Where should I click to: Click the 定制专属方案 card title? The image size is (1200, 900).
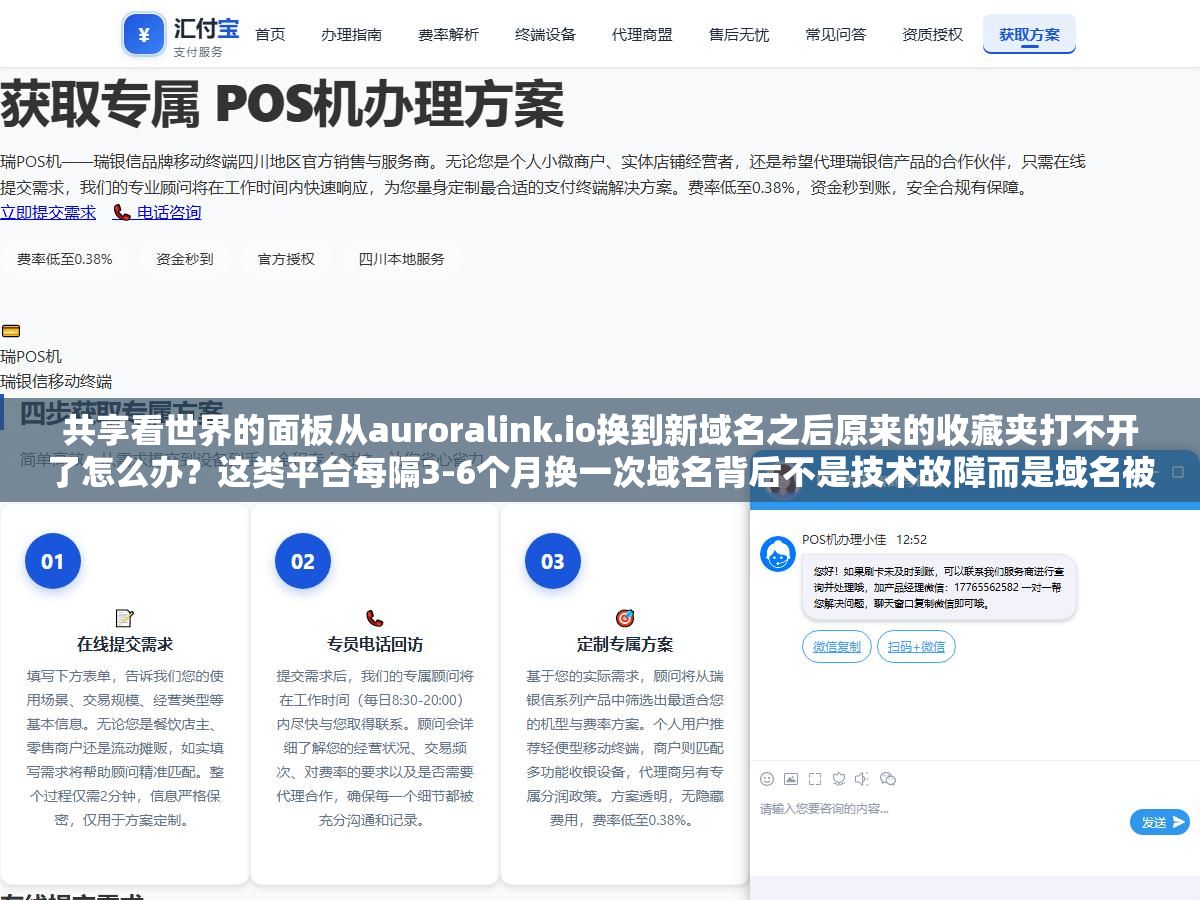(625, 644)
